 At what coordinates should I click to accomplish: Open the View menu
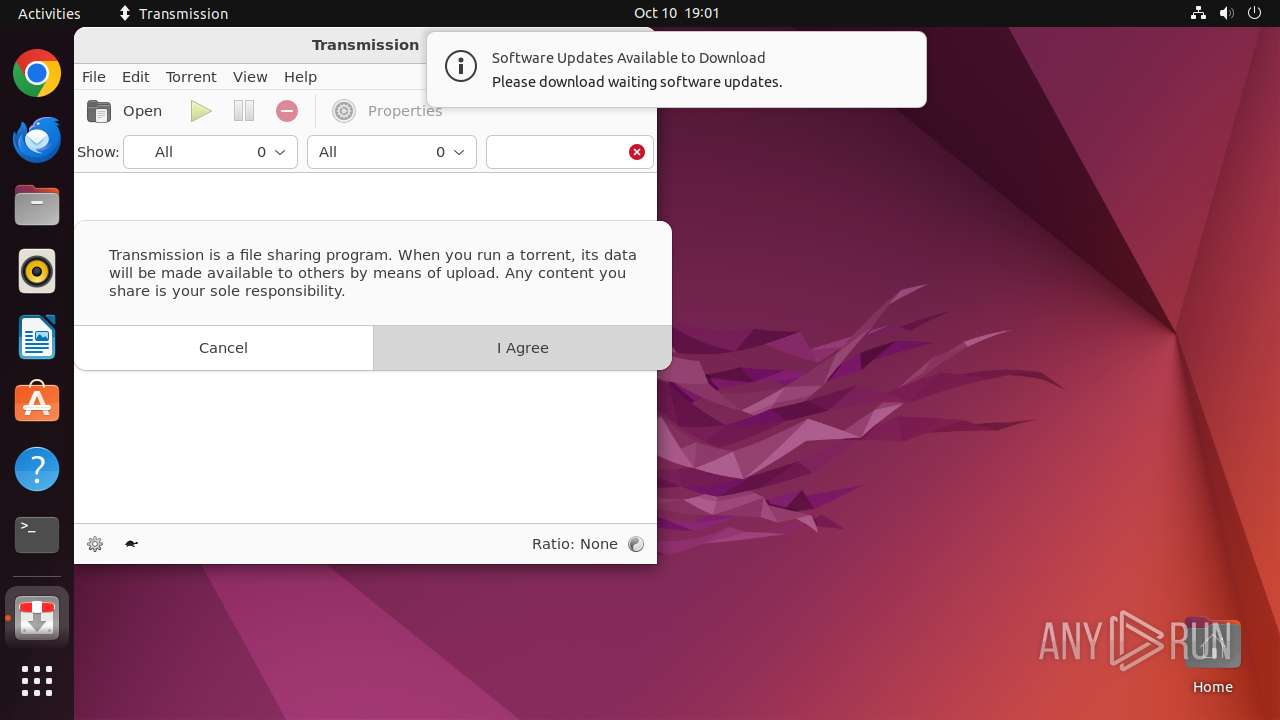tap(250, 77)
